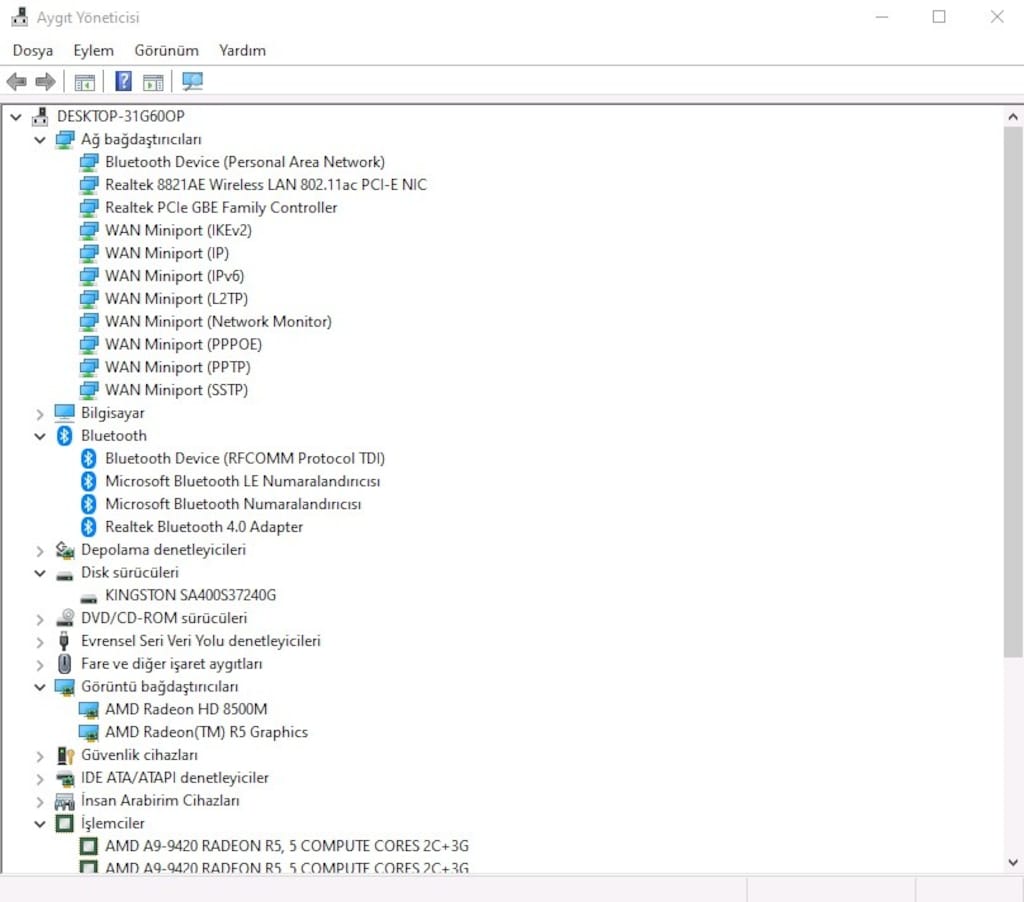Viewport: 1024px width, 902px height.
Task: Select Microsoft Bluetooth LE Numaralandırıcısı
Action: 242,481
